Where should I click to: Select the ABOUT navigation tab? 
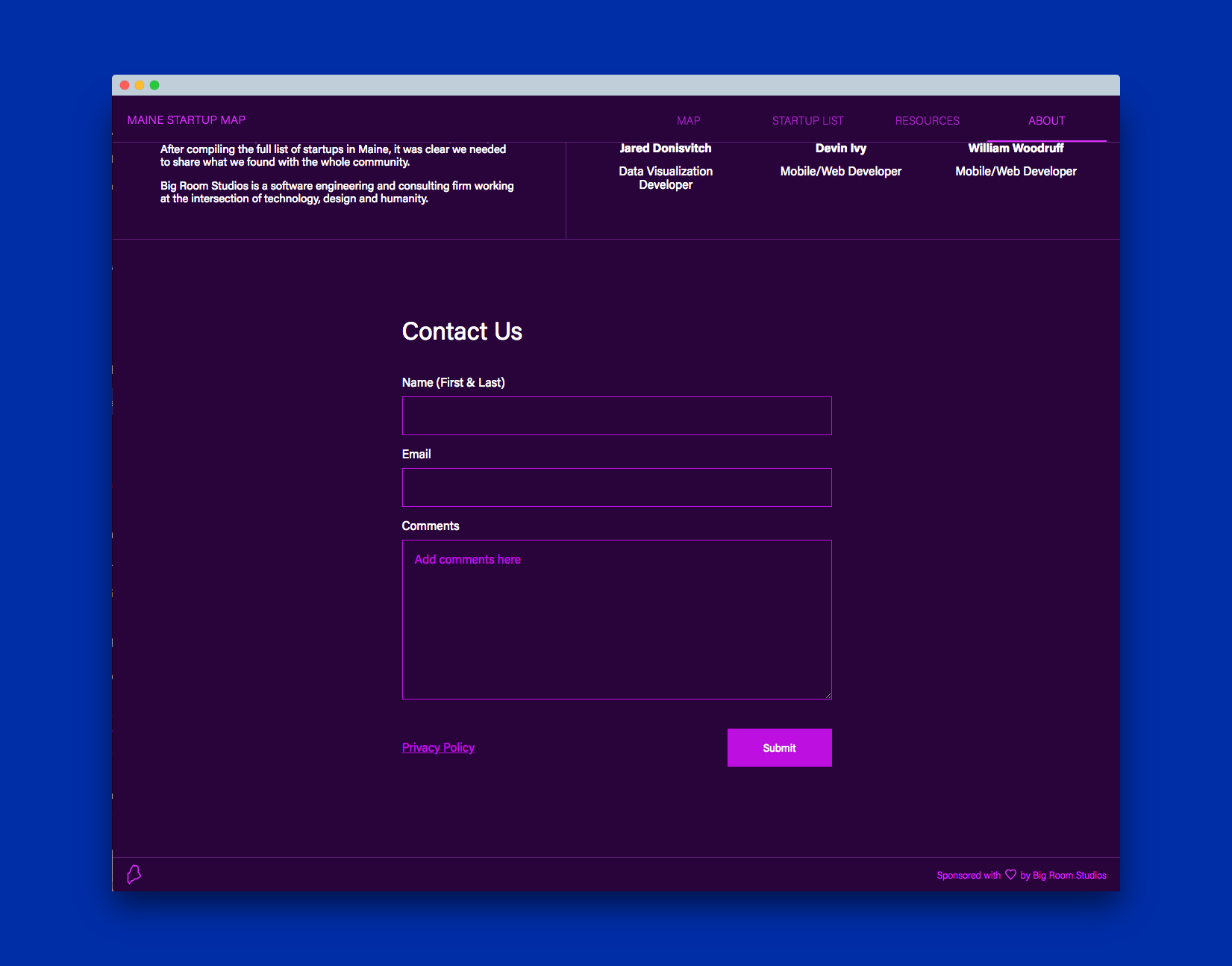coord(1046,120)
